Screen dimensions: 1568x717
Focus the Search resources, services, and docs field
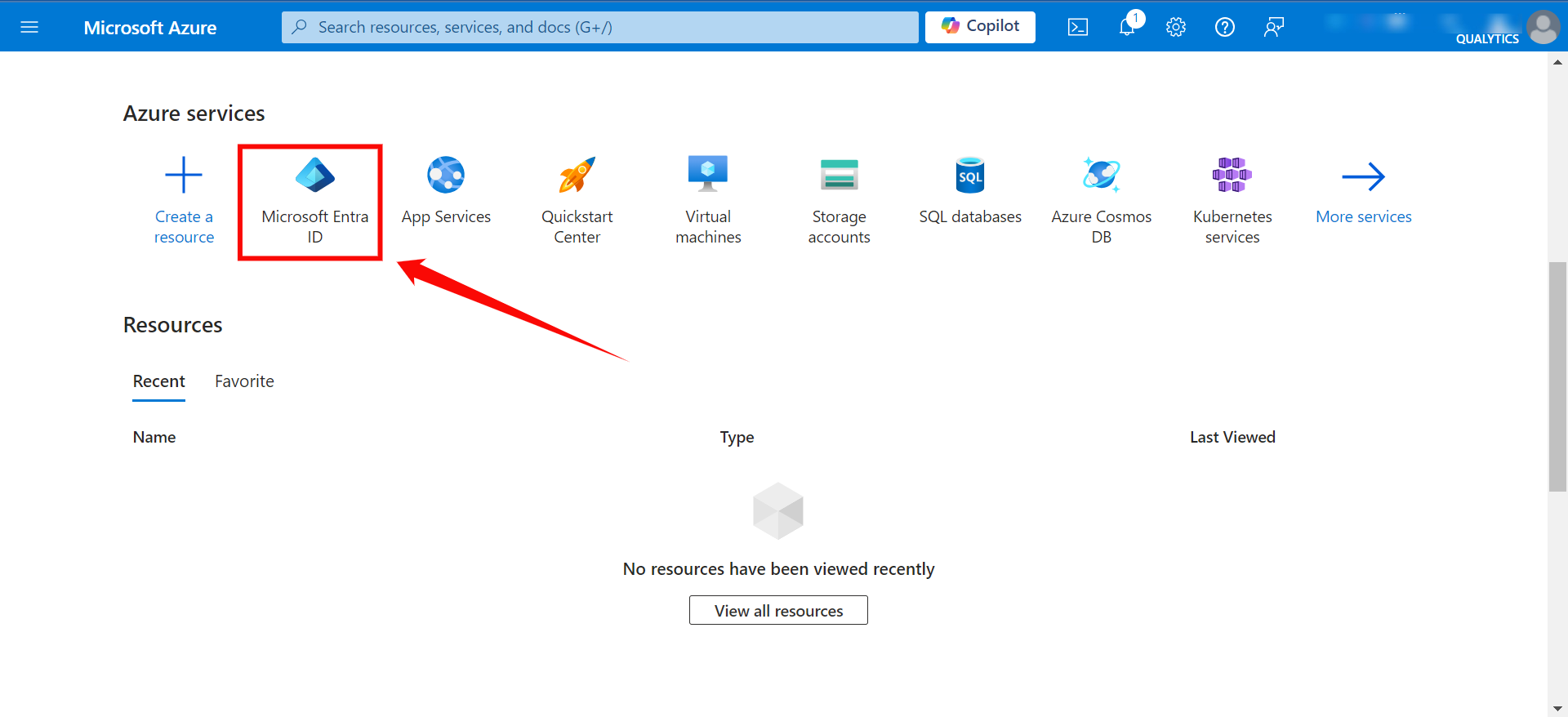click(x=599, y=27)
